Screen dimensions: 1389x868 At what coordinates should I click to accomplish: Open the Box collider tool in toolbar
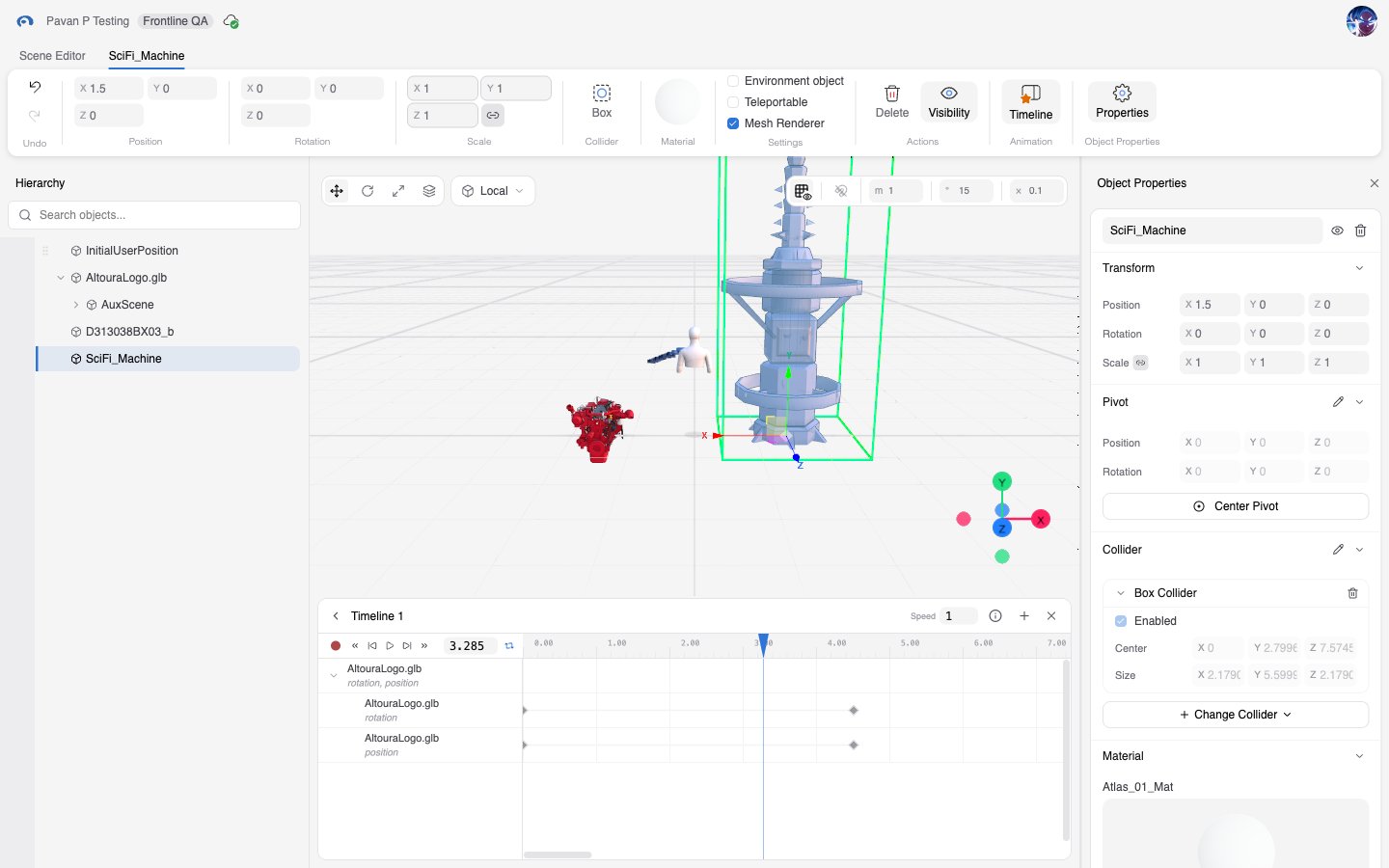(x=602, y=101)
